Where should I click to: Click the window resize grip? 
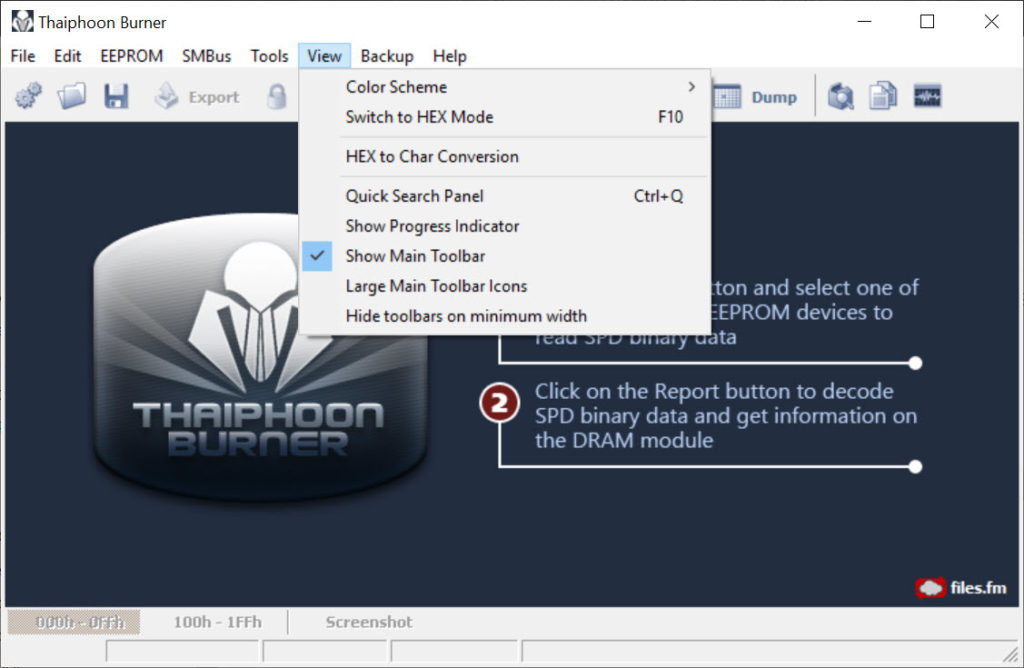pos(1011,654)
